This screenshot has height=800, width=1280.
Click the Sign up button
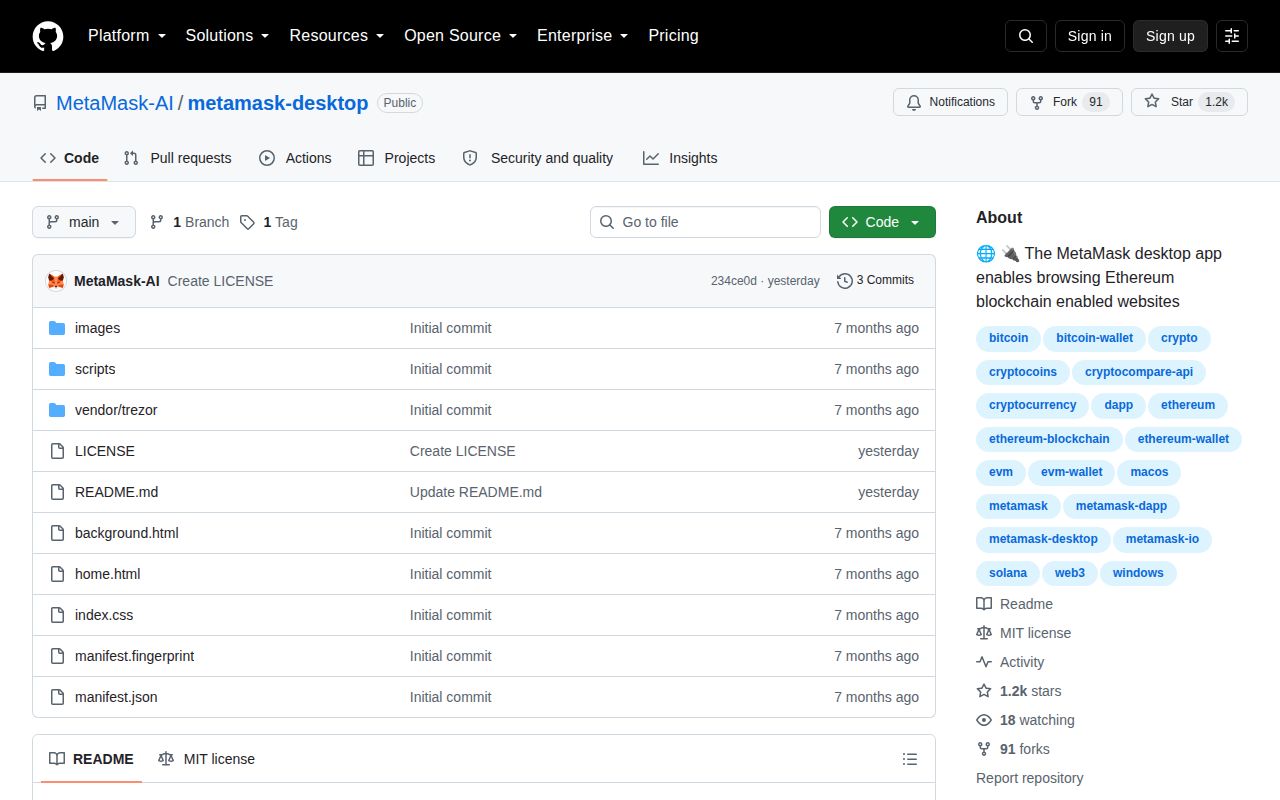tap(1170, 36)
